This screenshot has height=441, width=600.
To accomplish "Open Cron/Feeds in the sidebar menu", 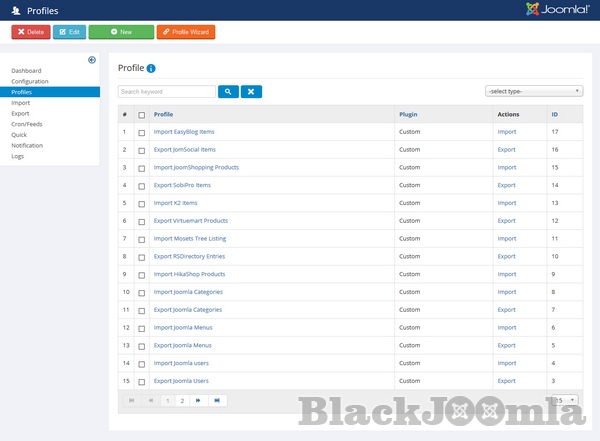I will (x=28, y=124).
